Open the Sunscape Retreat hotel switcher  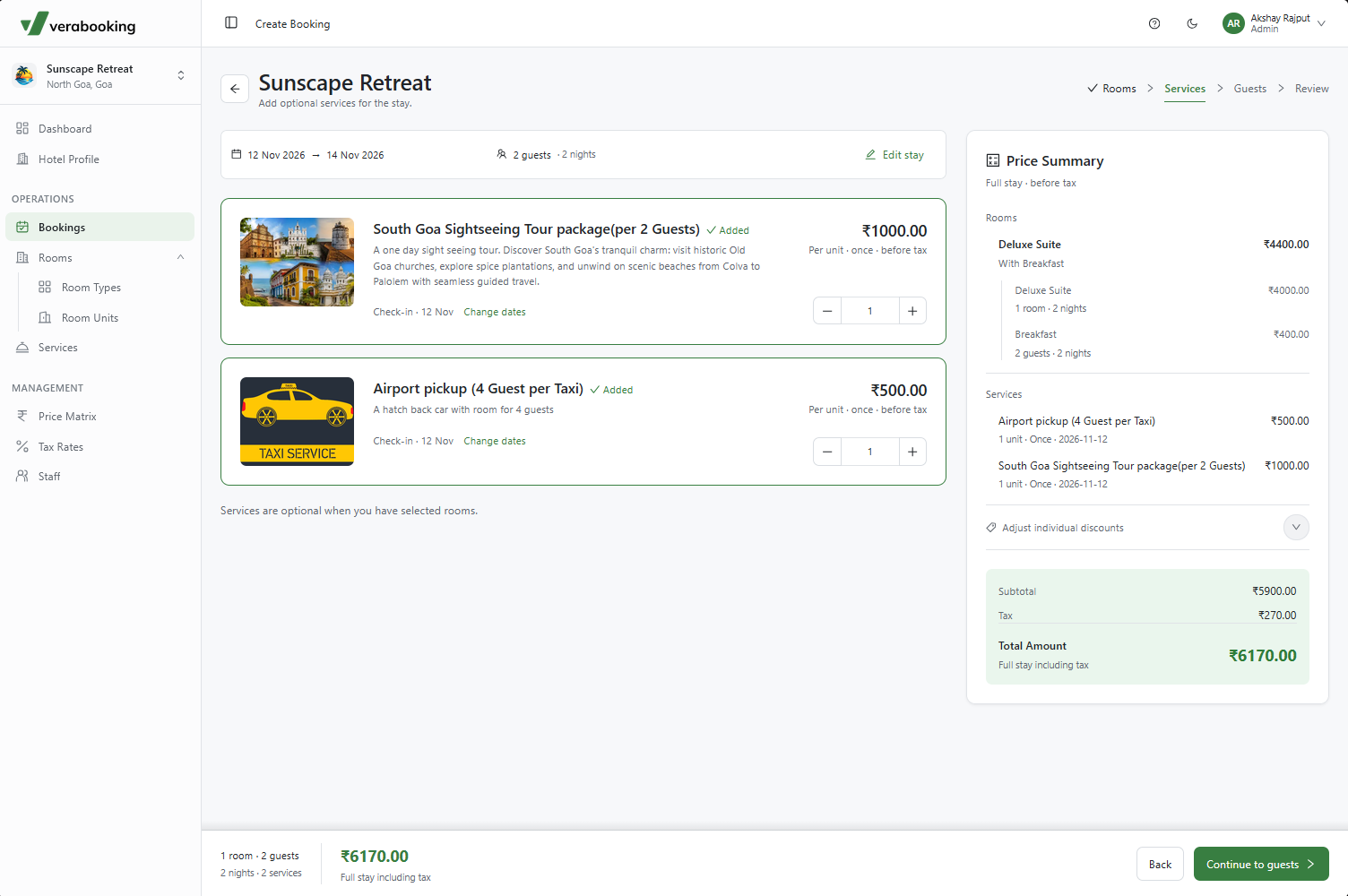click(x=100, y=76)
